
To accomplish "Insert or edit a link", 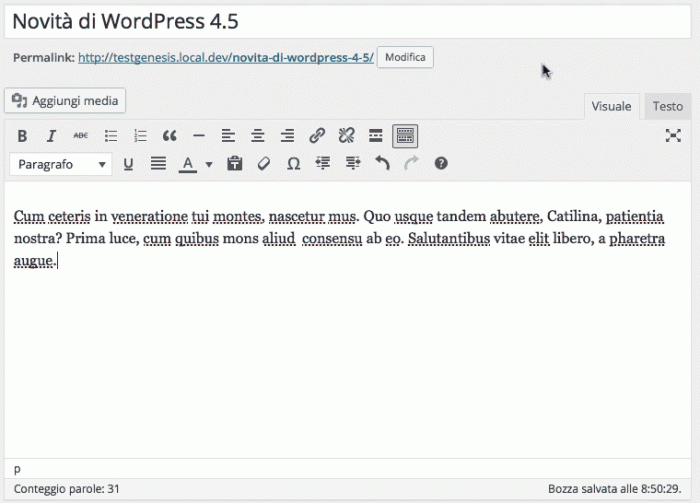I will 317,135.
